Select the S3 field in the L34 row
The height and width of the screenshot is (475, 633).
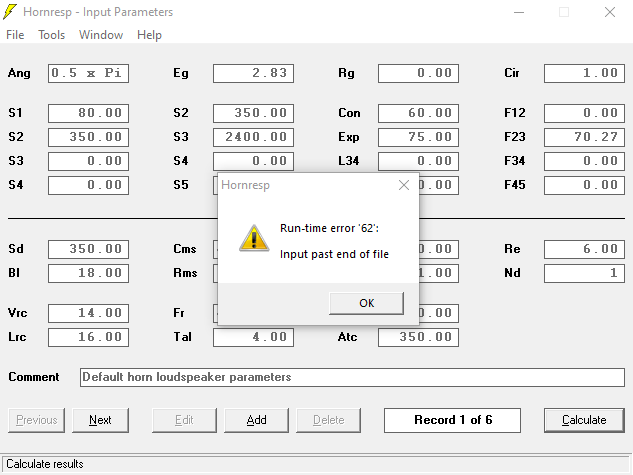pos(88,161)
